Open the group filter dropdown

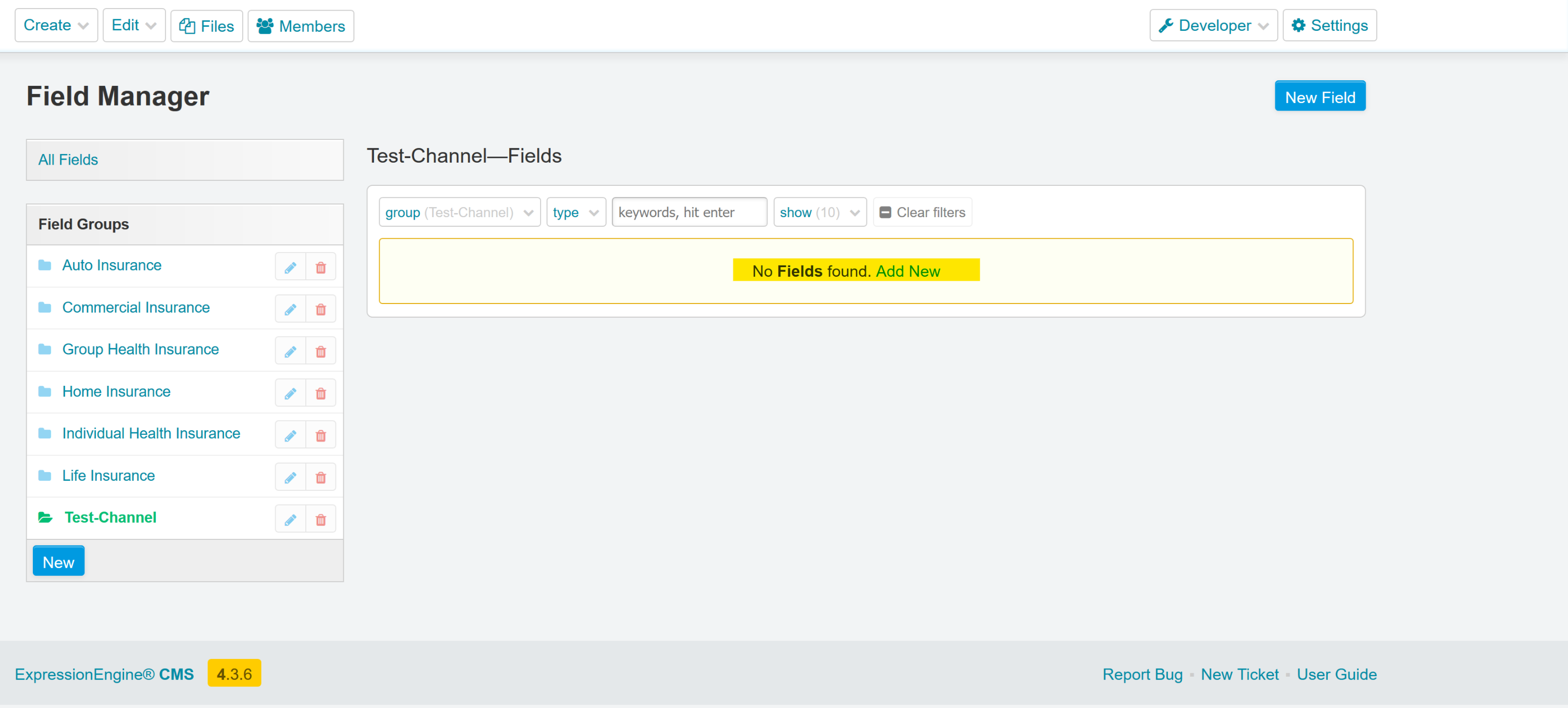(460, 212)
